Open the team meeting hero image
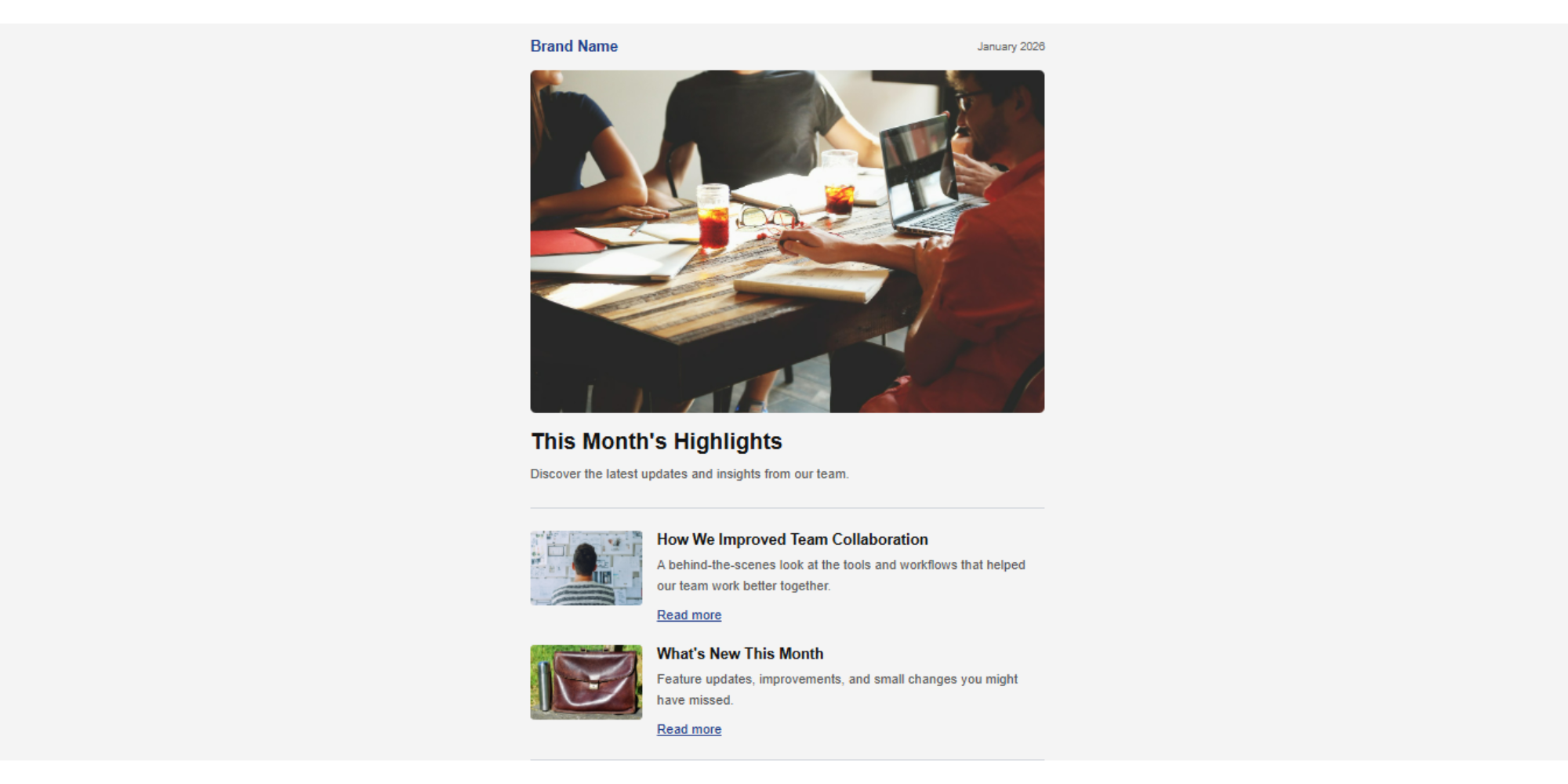The height and width of the screenshot is (784, 1568). (x=787, y=241)
